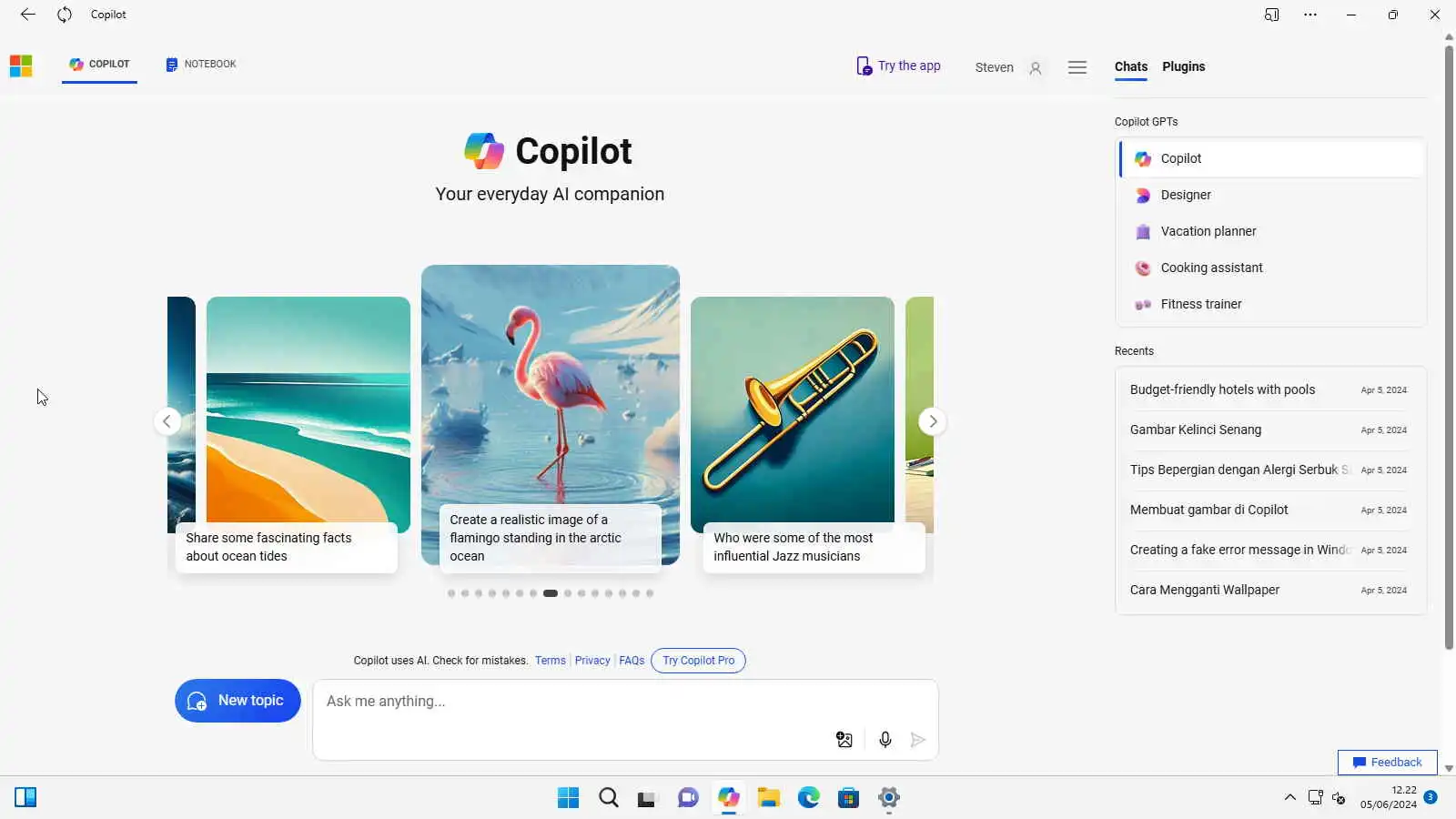Click Try Copilot Pro button
Image resolution: width=1456 pixels, height=819 pixels.
698,661
